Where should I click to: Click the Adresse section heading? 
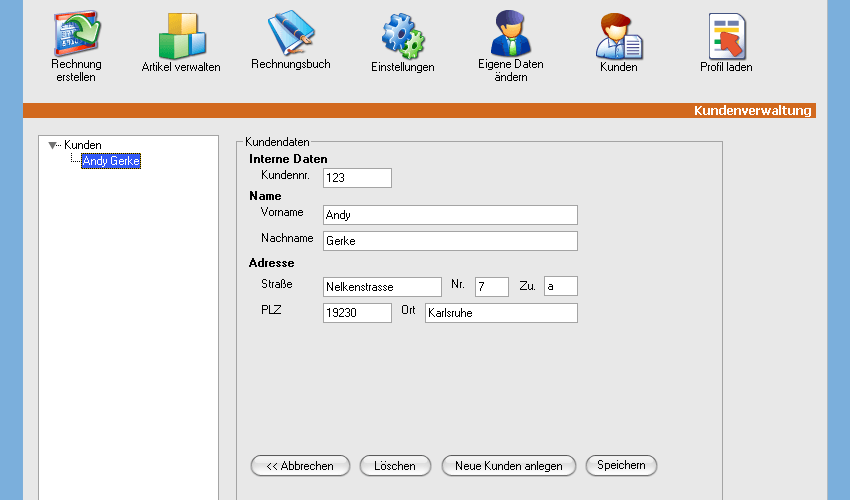[271, 263]
